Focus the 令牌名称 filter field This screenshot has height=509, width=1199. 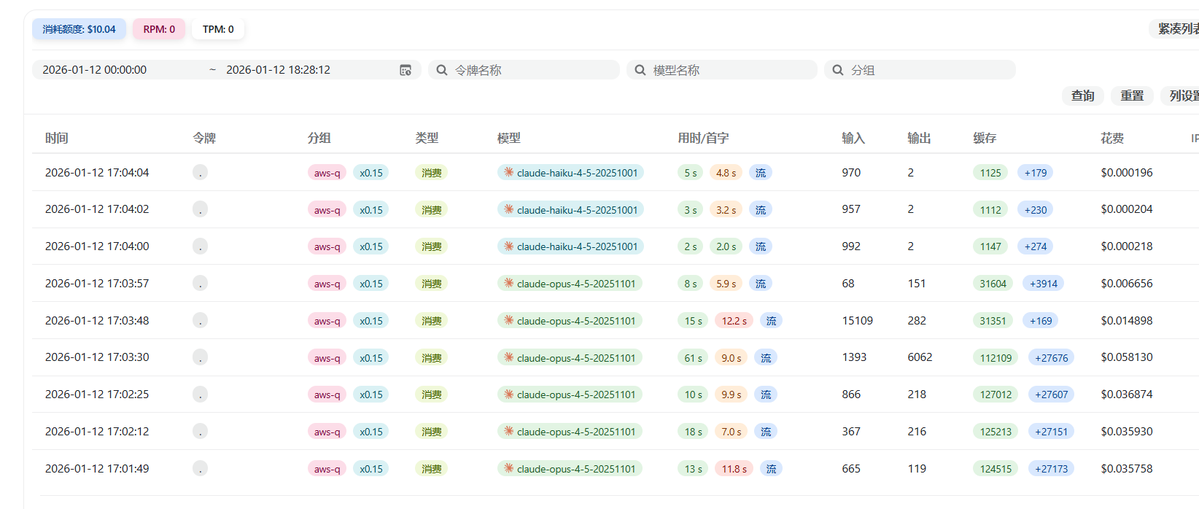pyautogui.click(x=524, y=70)
